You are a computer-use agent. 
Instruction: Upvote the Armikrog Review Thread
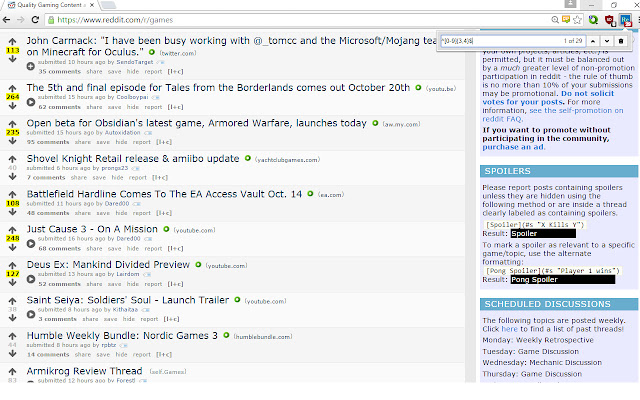pos(13,372)
